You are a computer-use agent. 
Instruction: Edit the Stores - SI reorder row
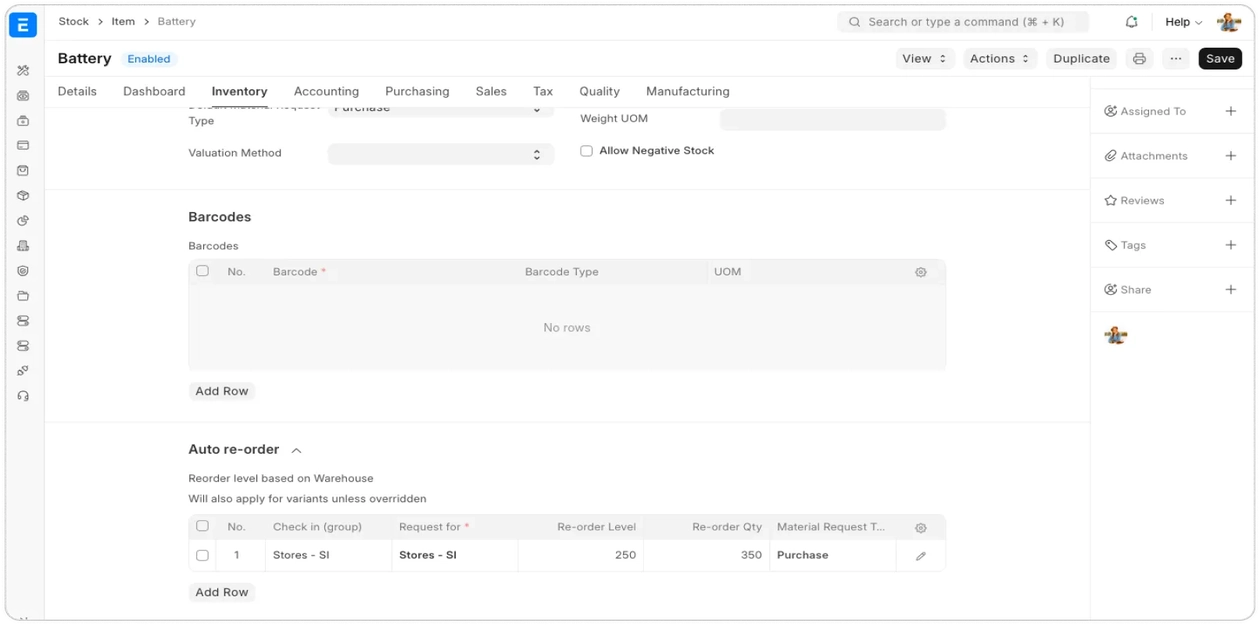coord(921,556)
